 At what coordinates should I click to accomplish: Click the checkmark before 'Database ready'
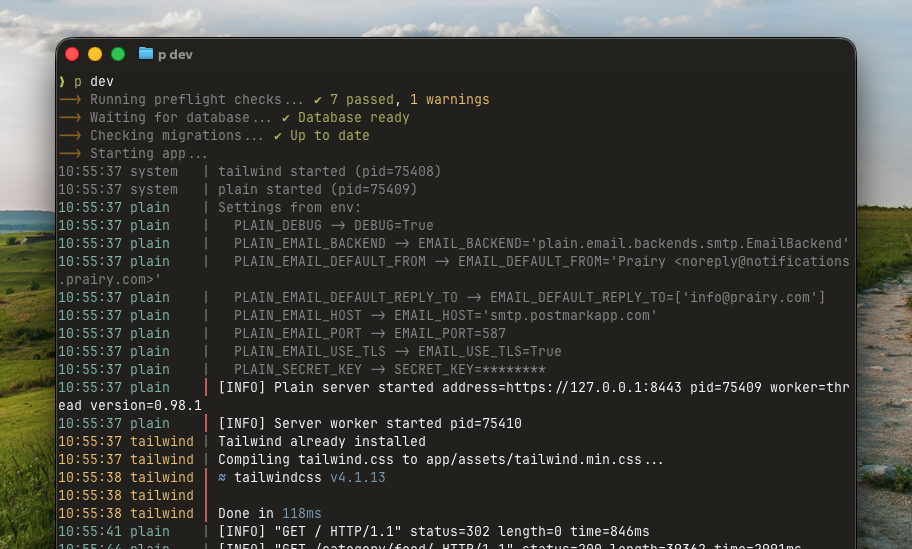[x=286, y=118]
